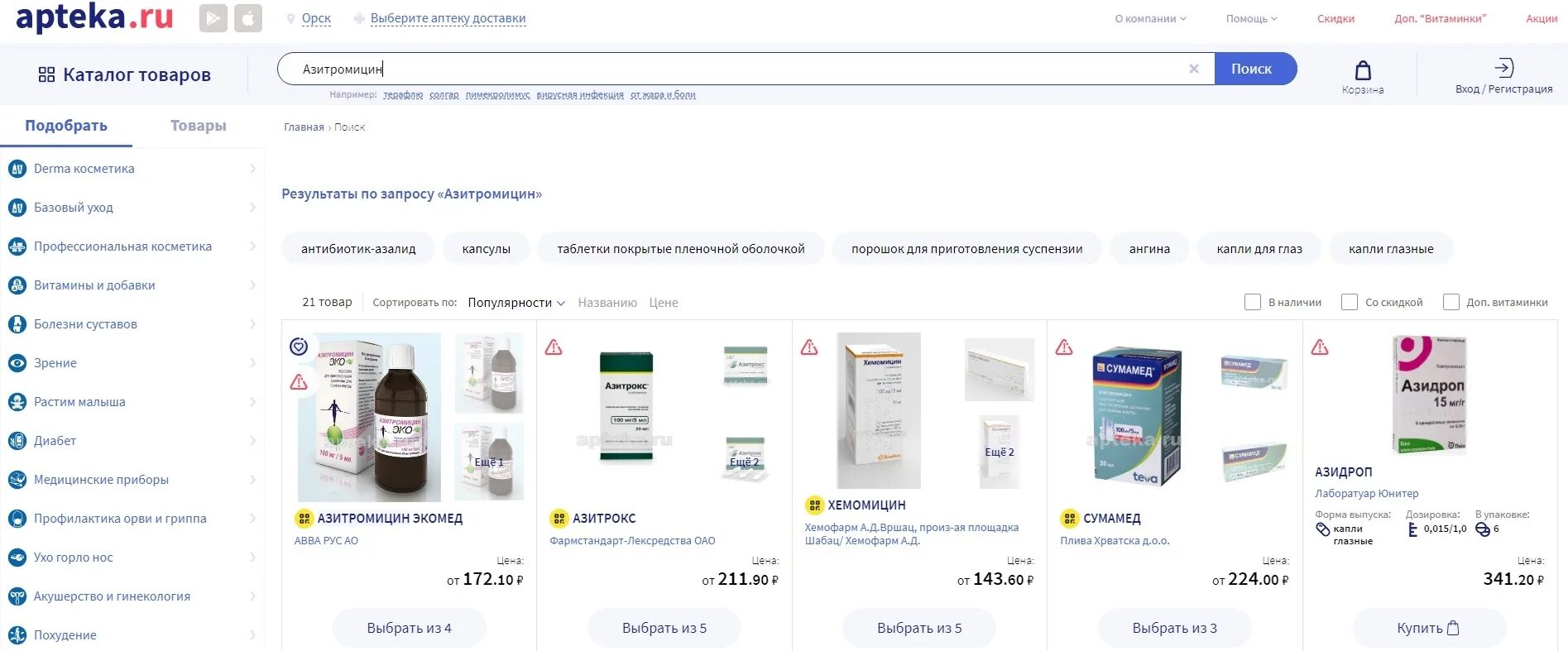Click the warning triangle on Хемомицин card
This screenshot has width=1568, height=651.
pyautogui.click(x=809, y=347)
